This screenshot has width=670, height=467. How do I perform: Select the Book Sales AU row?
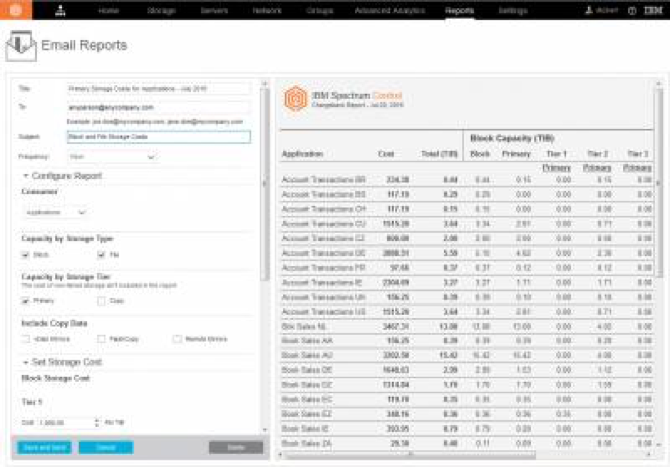click(467, 355)
